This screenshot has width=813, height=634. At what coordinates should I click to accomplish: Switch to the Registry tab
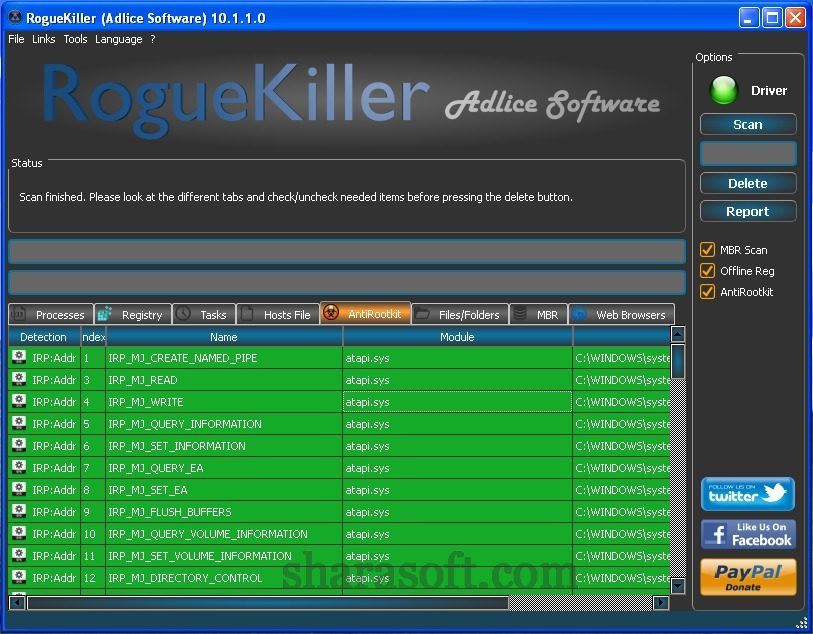[133, 315]
